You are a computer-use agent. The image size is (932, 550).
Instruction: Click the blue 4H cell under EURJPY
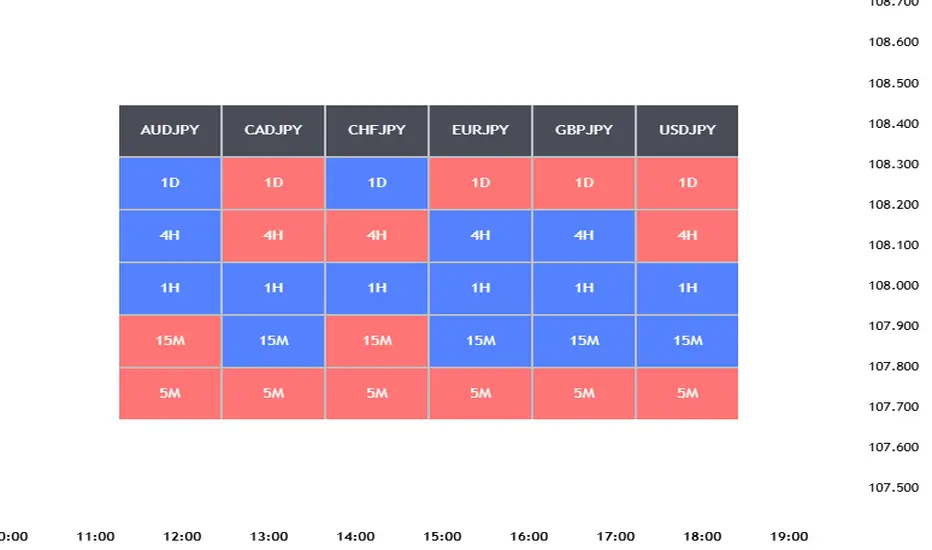click(x=480, y=236)
